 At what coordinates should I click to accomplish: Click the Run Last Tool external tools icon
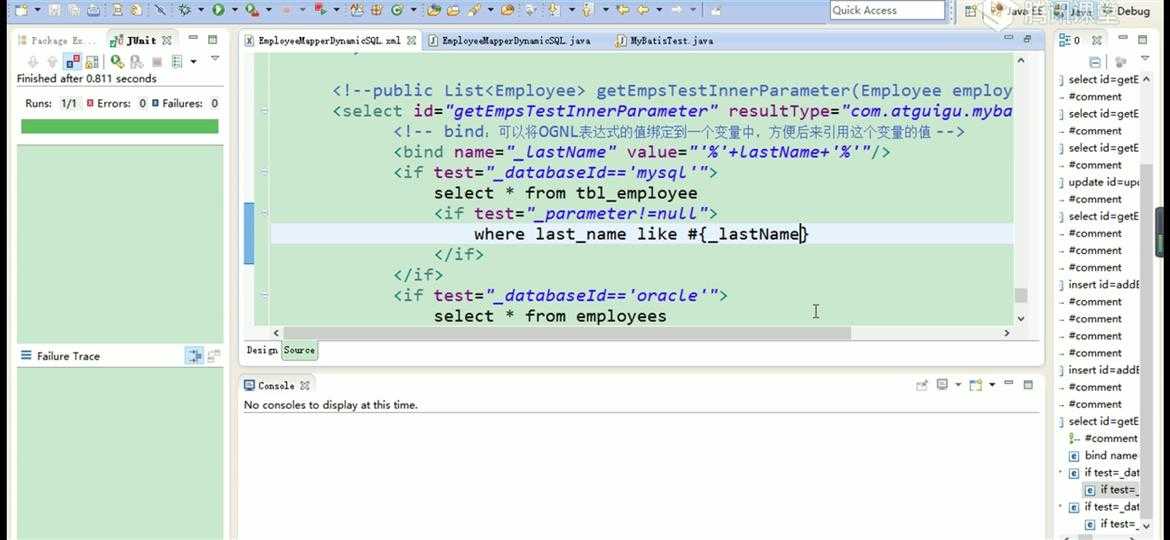[x=251, y=10]
